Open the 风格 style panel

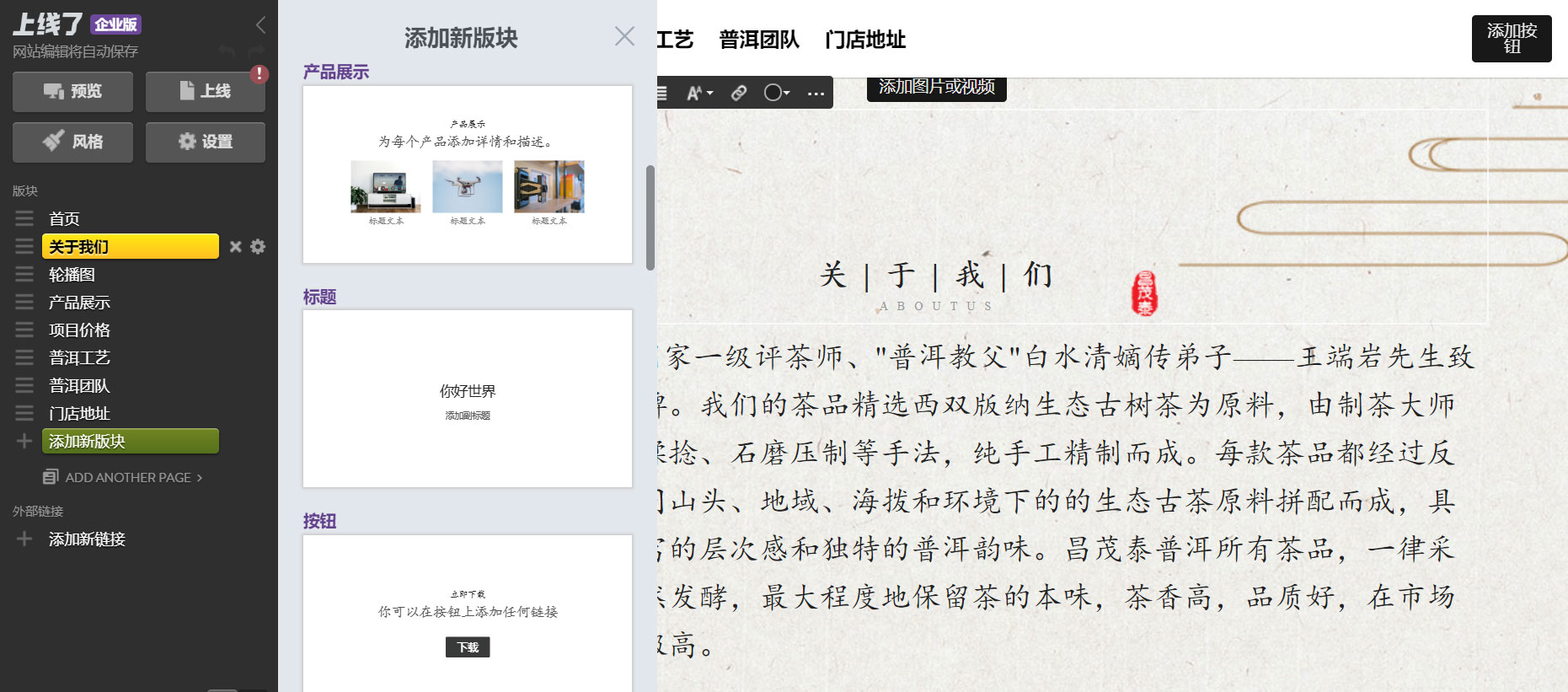72,142
